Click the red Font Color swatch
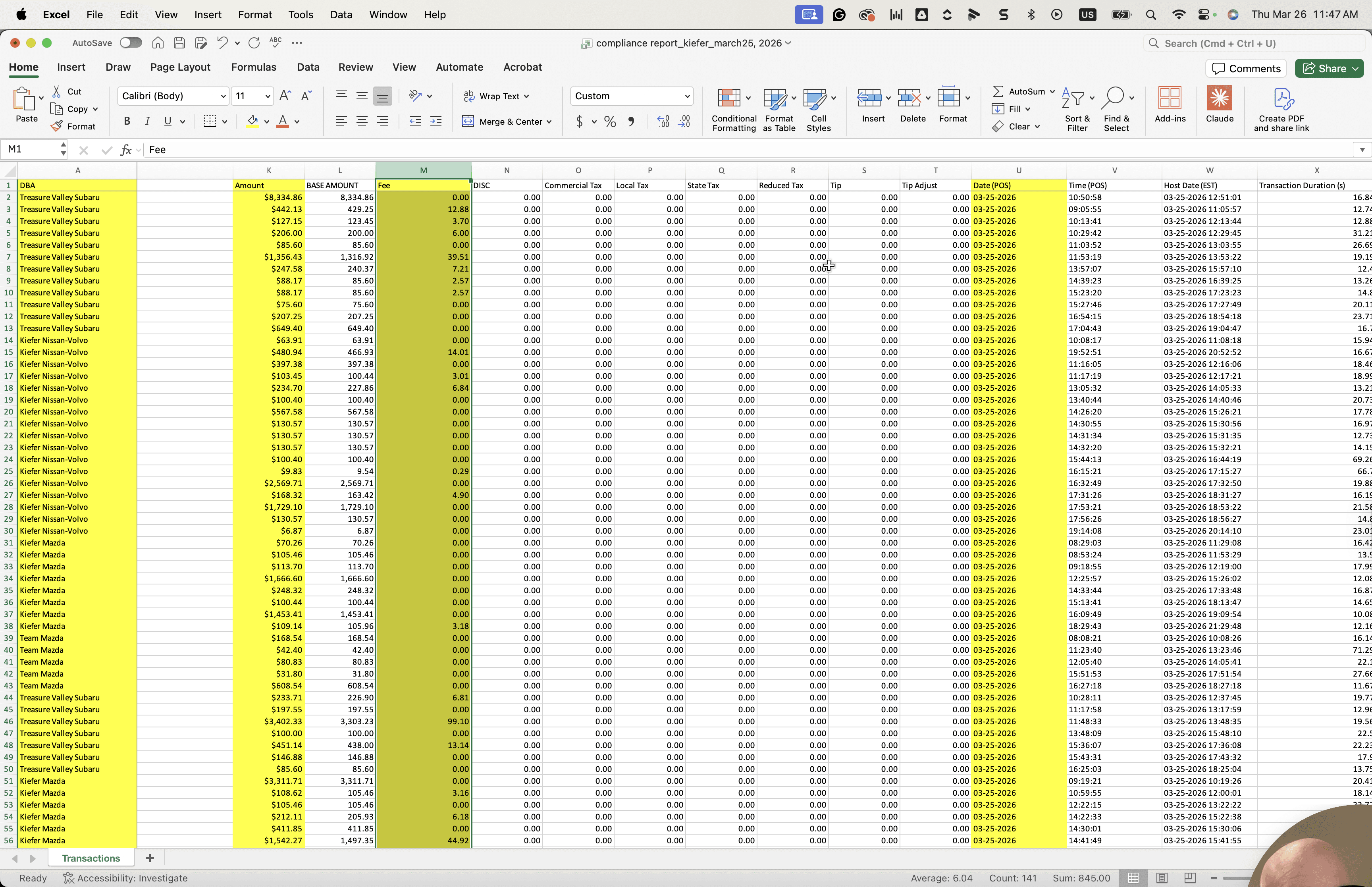Viewport: 1372px width, 887px height. tap(283, 121)
